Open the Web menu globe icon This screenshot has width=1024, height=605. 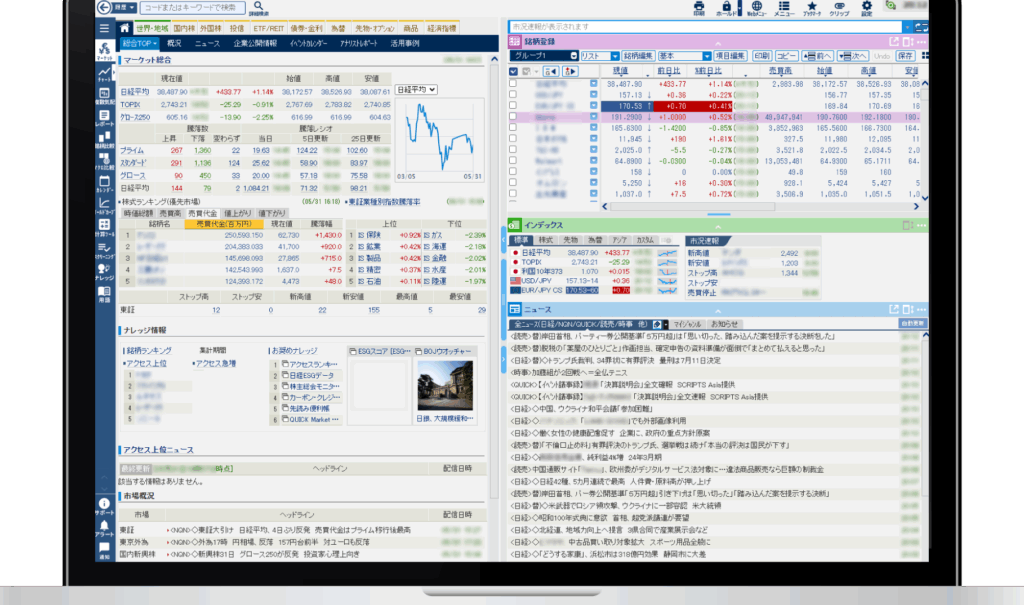[x=756, y=8]
